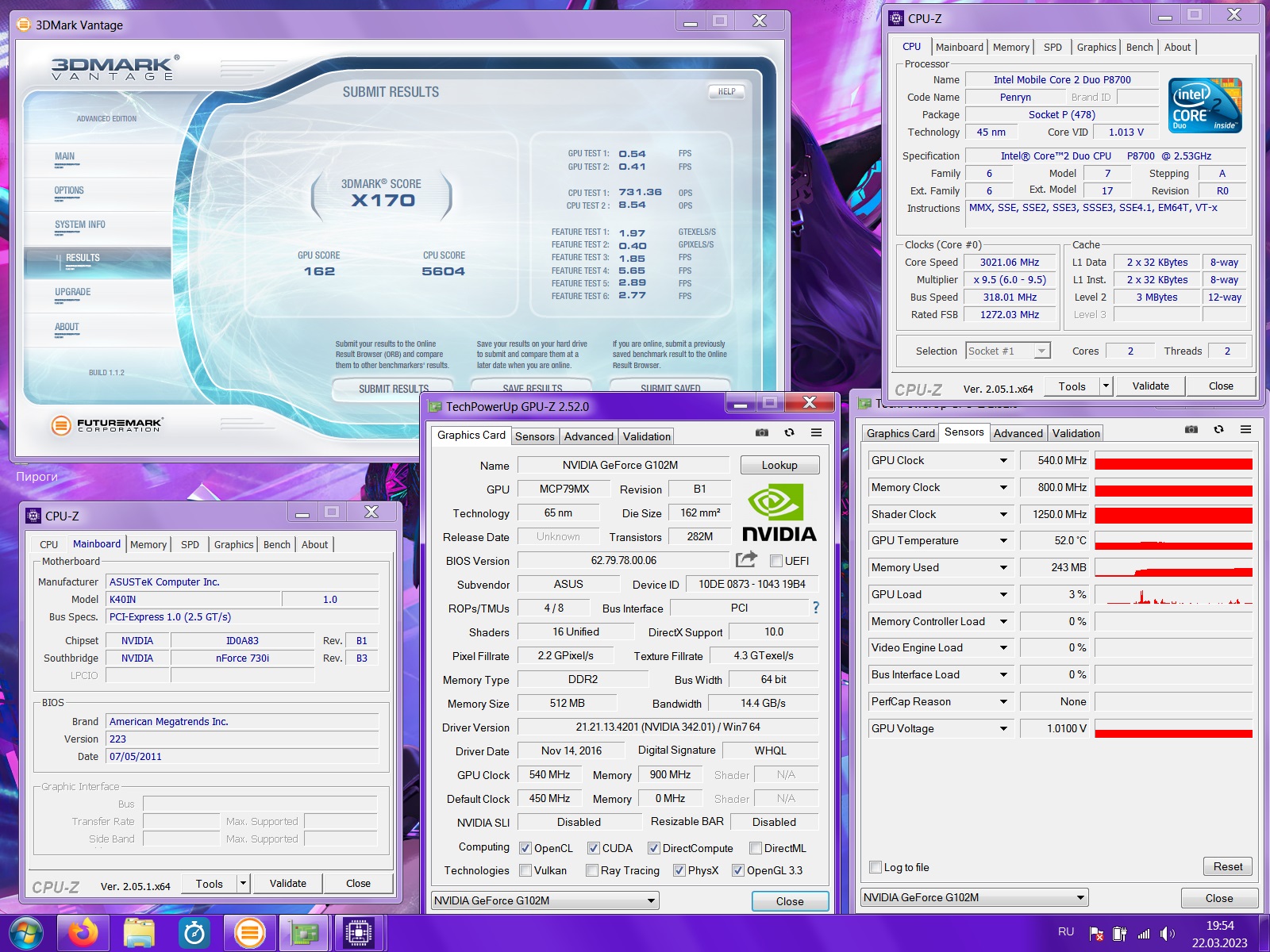Open Windows Explorer from the taskbar
1270x952 pixels.
pos(139,933)
